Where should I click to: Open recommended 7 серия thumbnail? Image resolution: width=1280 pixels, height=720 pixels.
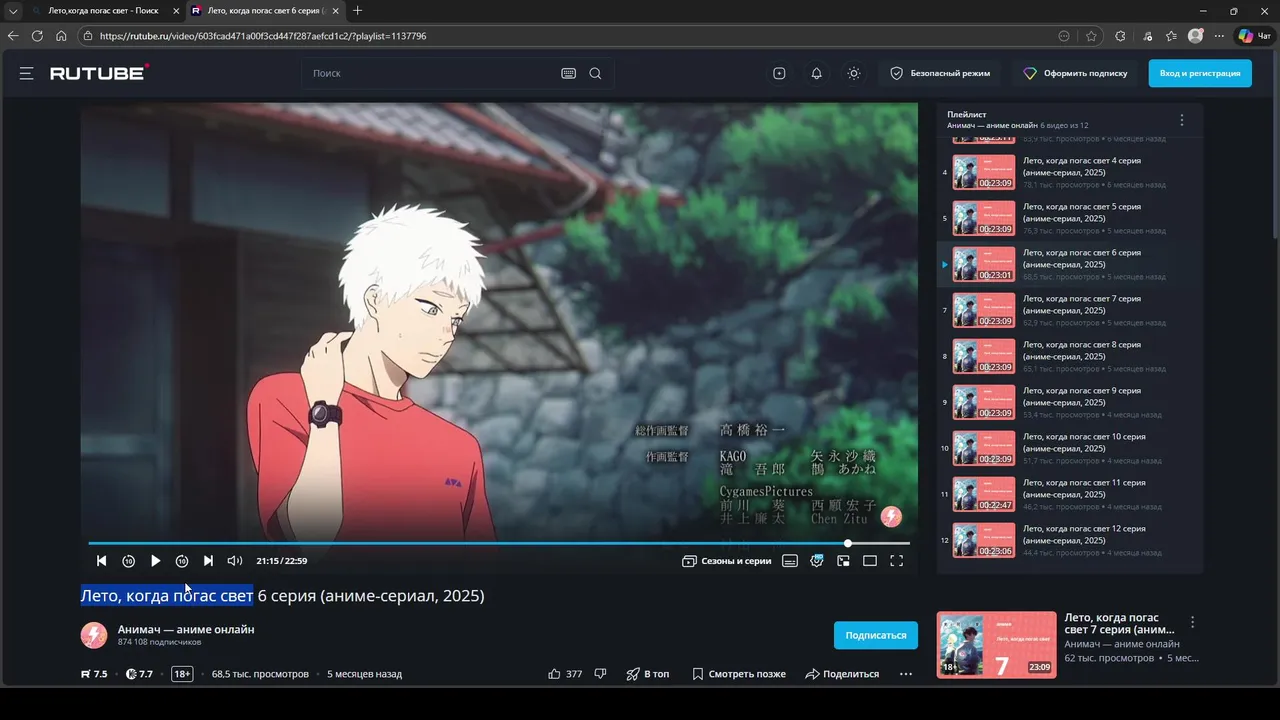pyautogui.click(x=996, y=645)
